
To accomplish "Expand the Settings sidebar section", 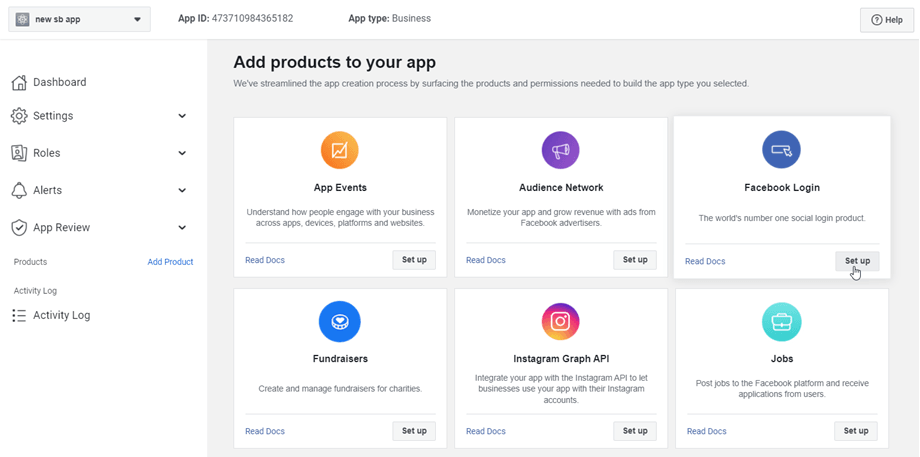I will click(182, 116).
